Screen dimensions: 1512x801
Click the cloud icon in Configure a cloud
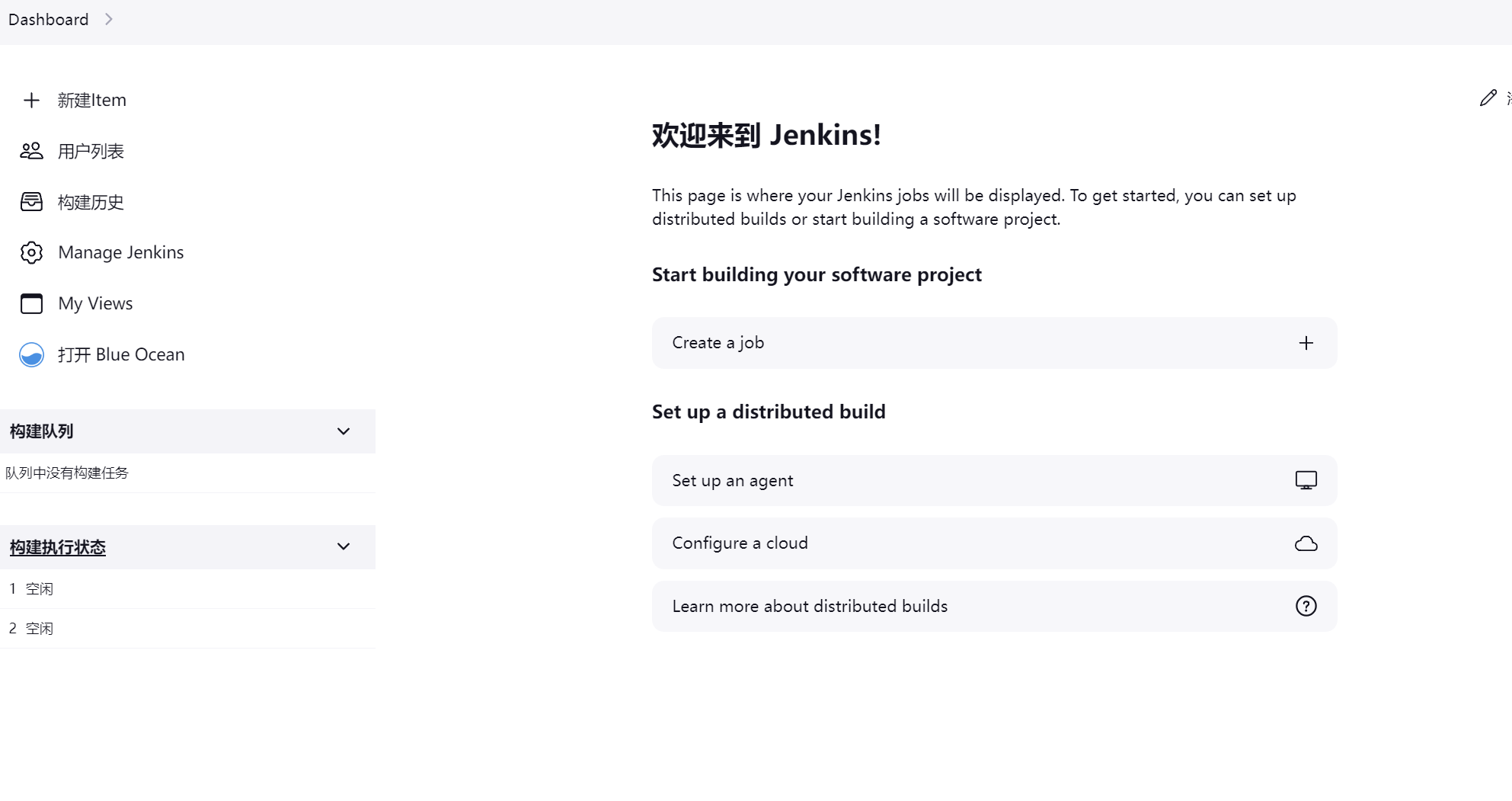tap(1306, 543)
